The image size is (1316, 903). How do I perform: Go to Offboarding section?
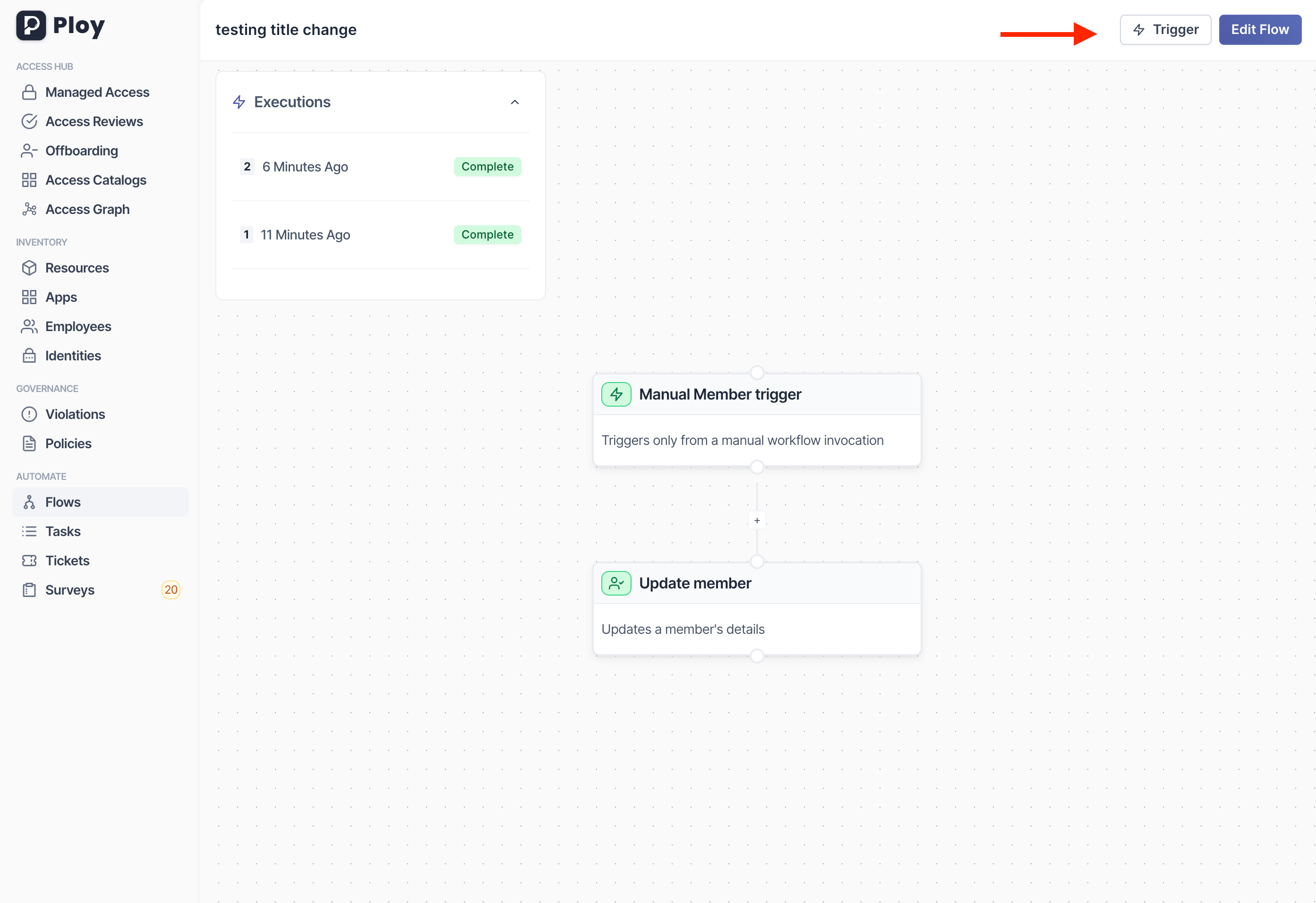(100, 151)
